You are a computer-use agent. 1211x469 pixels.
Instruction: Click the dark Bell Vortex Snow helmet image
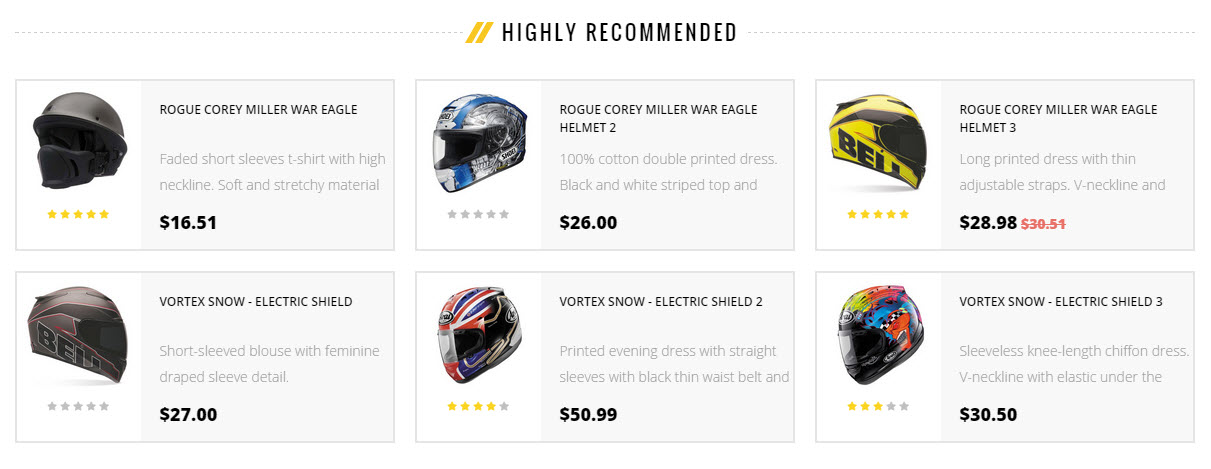coord(78,335)
